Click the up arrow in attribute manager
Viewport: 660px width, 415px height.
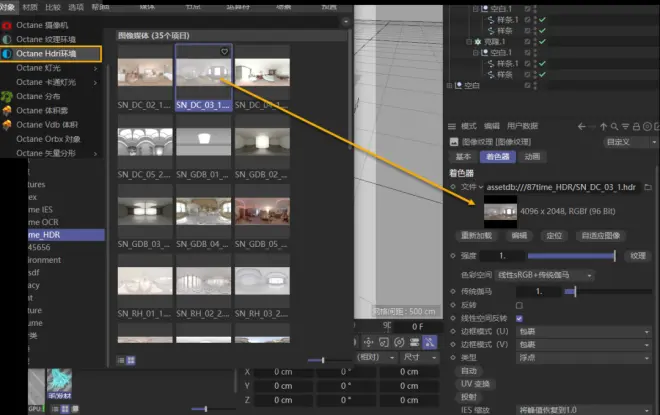pyautogui.click(x=604, y=126)
